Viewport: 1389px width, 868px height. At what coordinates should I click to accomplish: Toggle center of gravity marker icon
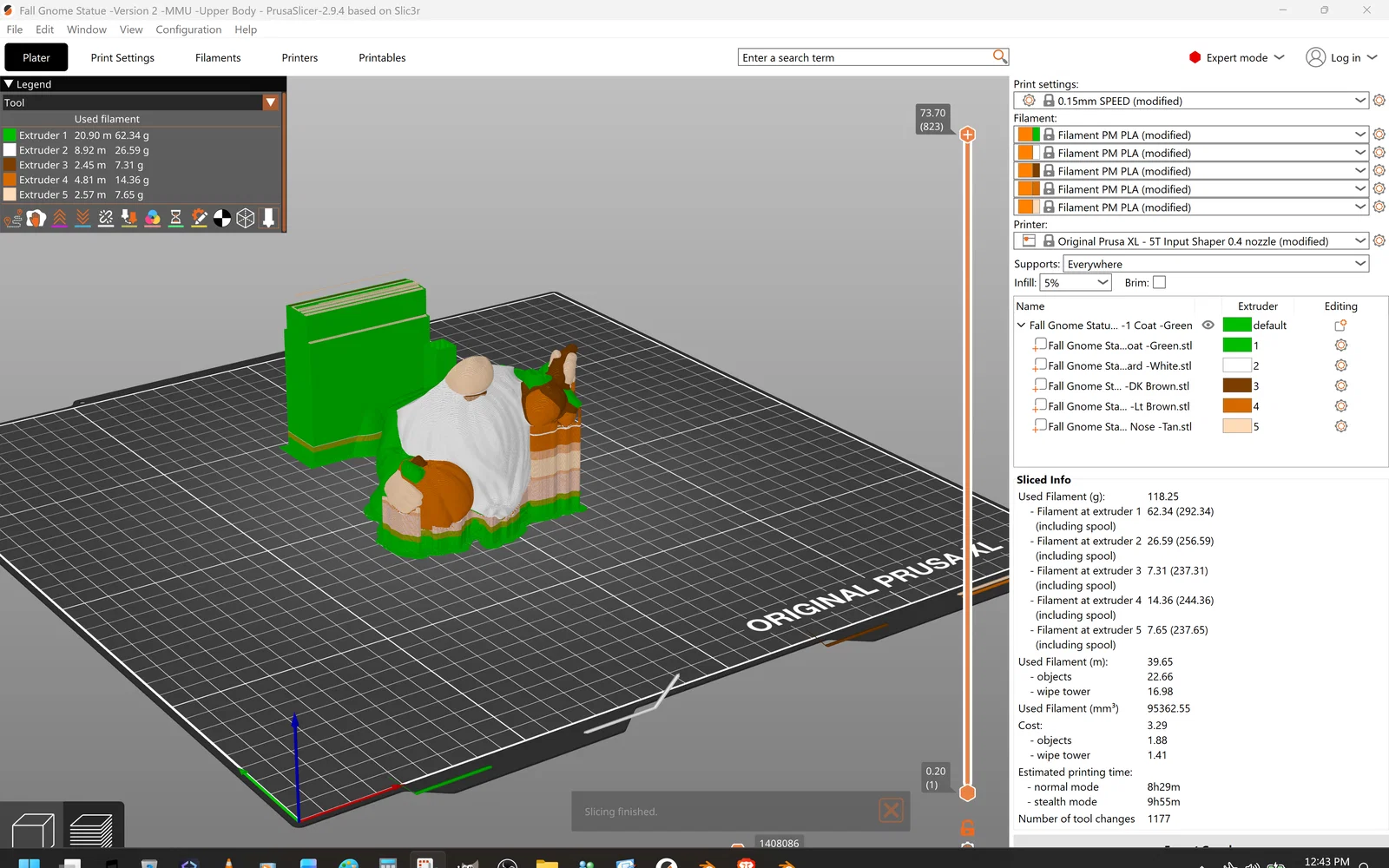222,218
